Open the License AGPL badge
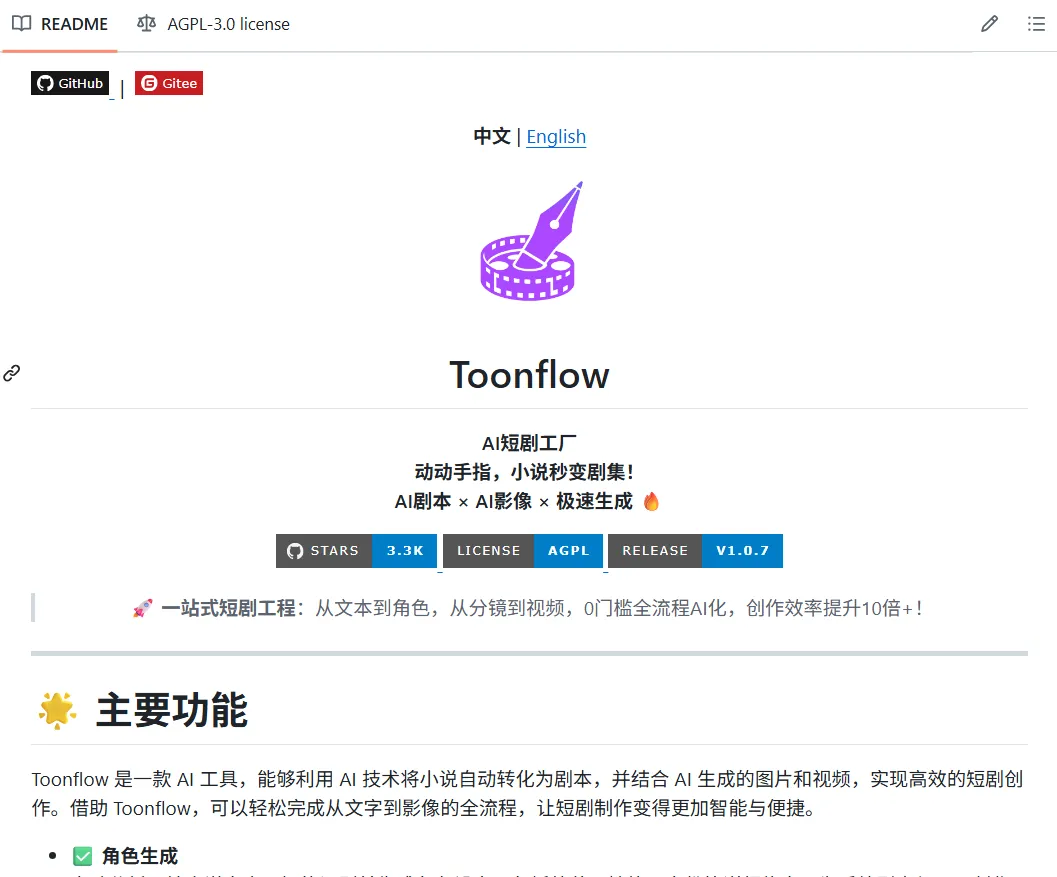 [522, 551]
